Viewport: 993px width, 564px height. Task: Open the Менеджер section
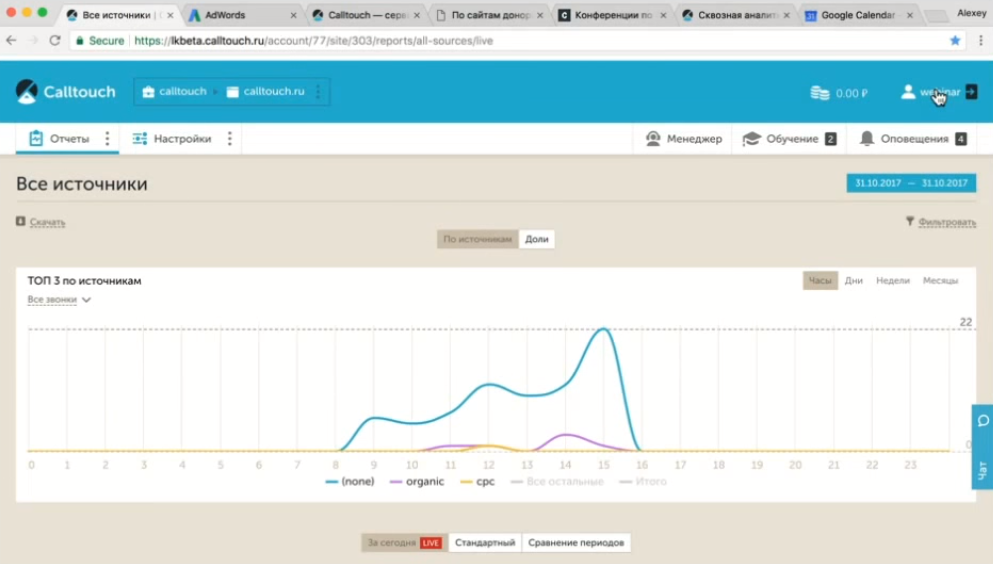(684, 139)
